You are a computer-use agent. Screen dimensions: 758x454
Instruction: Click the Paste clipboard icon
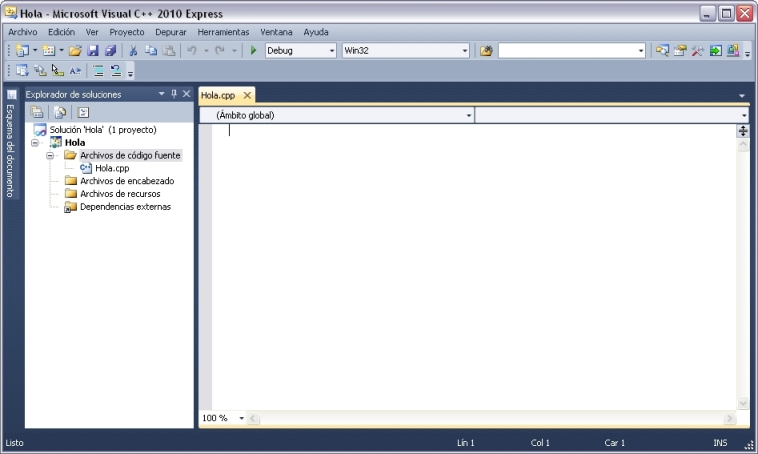[x=169, y=50]
